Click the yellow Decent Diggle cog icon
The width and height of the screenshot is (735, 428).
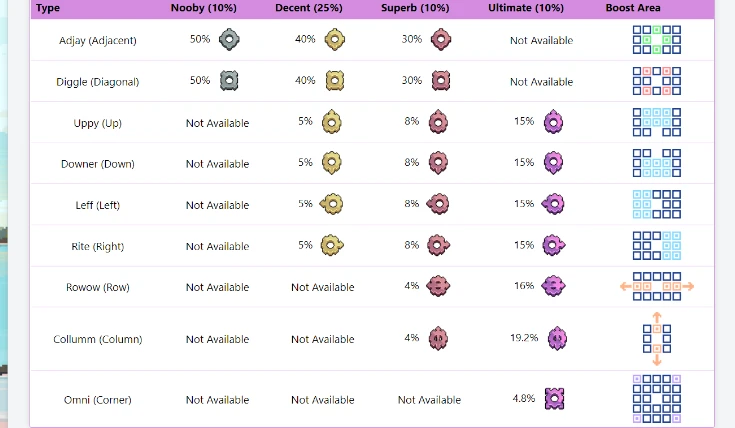(x=335, y=81)
